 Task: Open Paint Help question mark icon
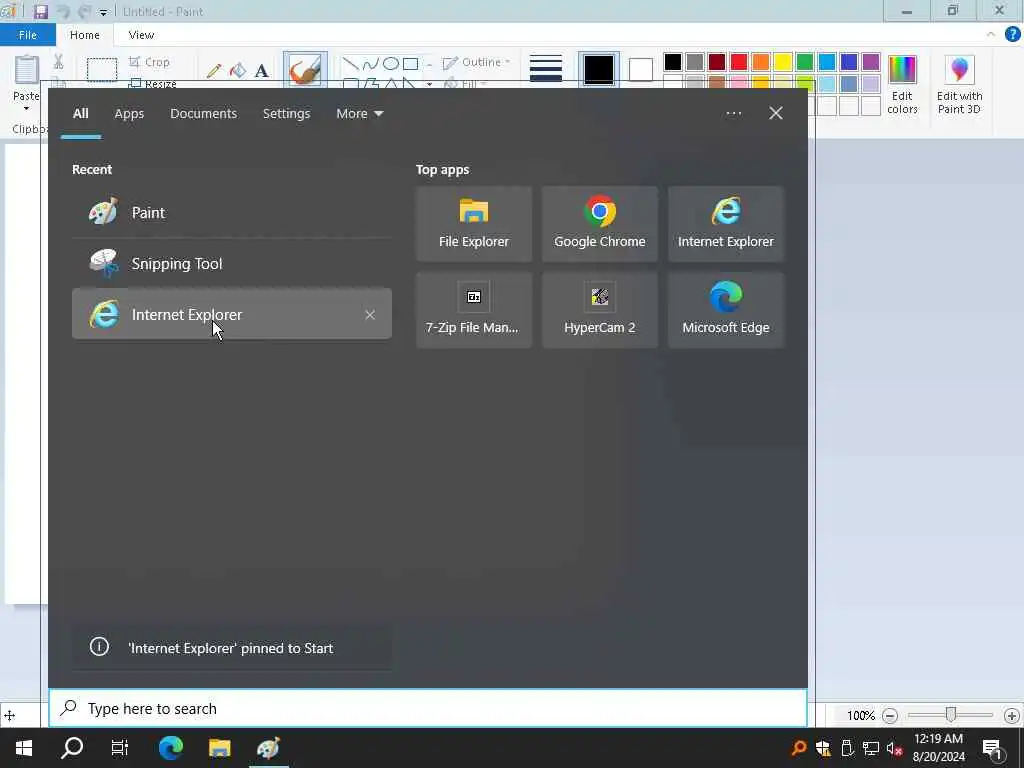[1012, 35]
